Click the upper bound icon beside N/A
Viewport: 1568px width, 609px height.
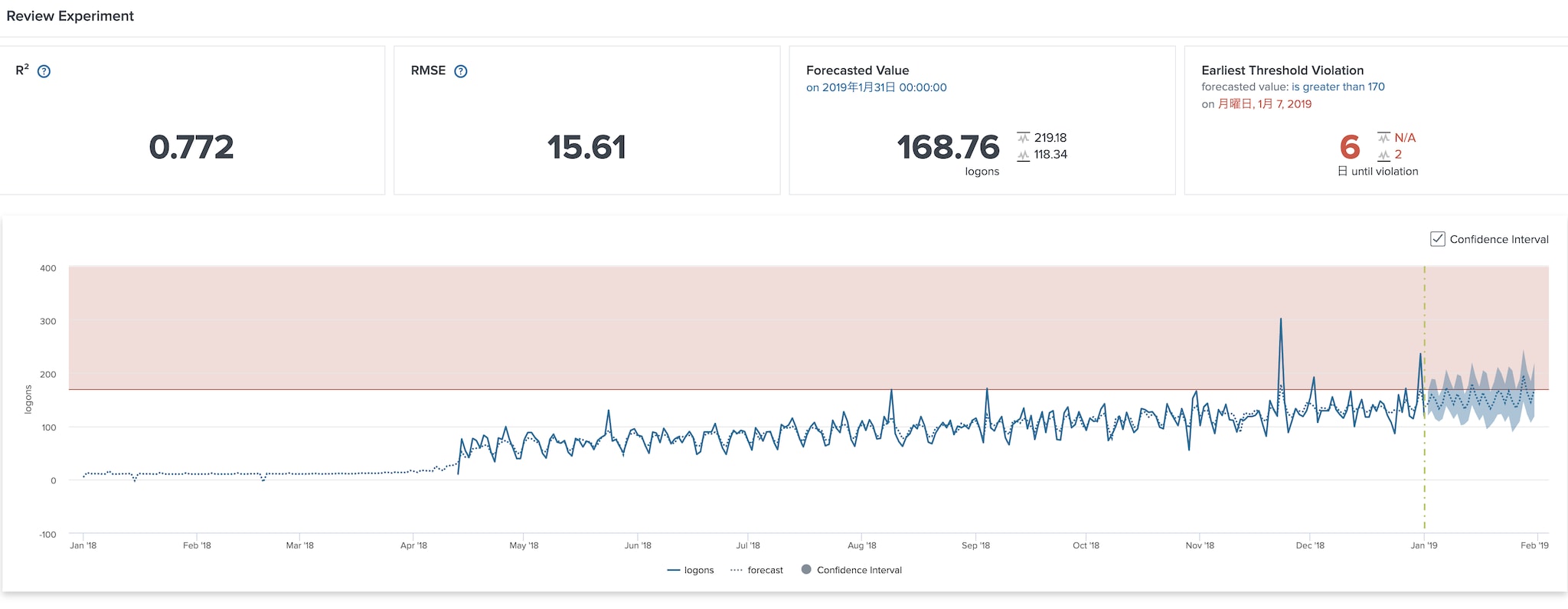point(1383,138)
